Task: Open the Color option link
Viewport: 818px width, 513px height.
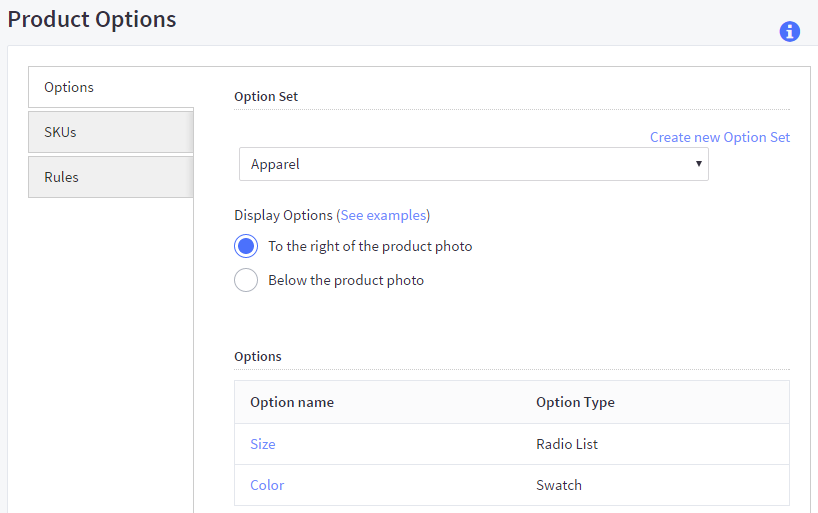Action: [267, 485]
